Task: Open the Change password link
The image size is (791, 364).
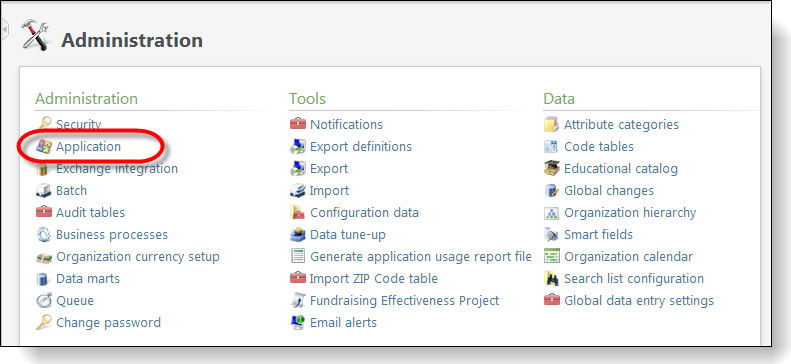Action: click(108, 323)
